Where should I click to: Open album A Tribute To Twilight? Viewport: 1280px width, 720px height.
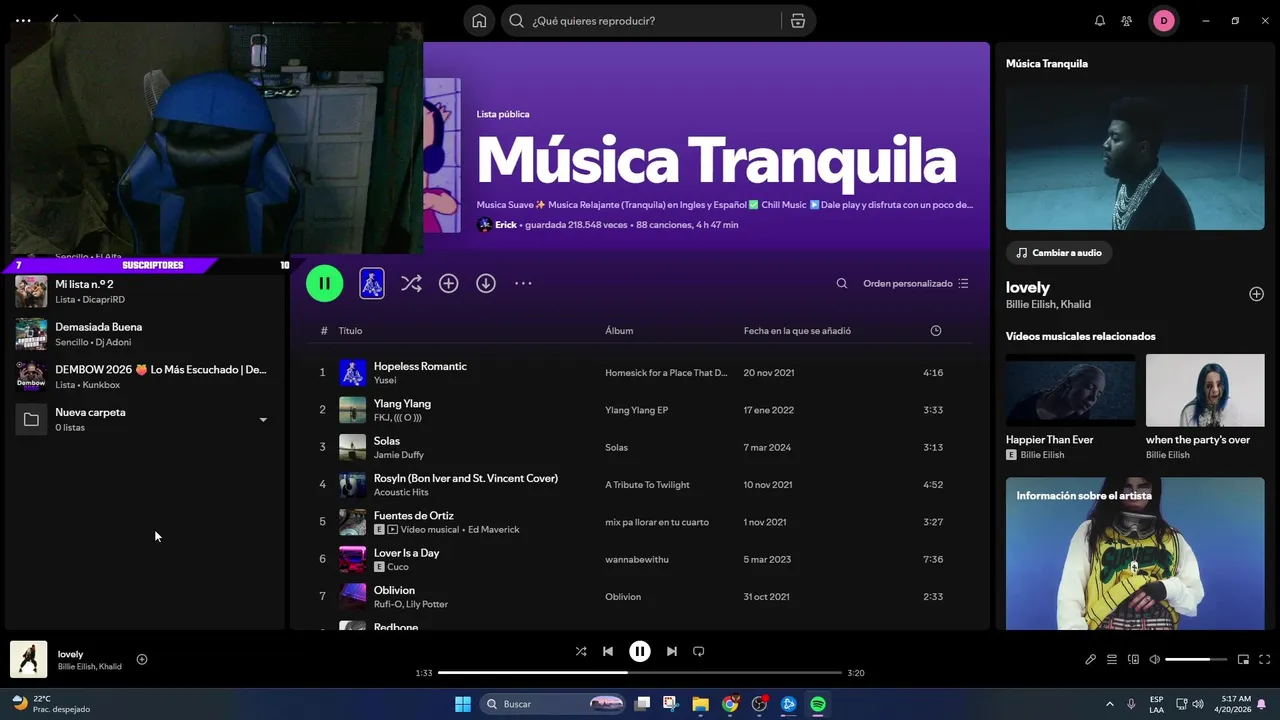coord(647,485)
